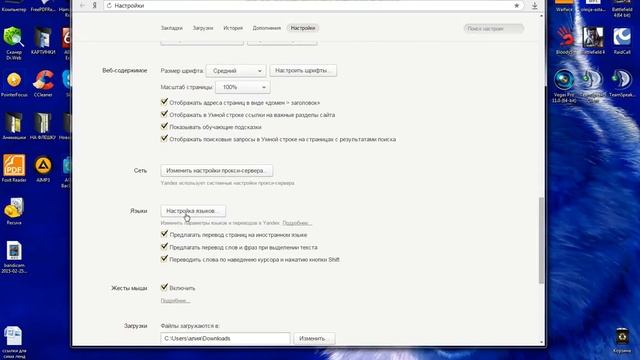Toggle 'Предлагать перевод слов и фраз' checkbox
This screenshot has height=360, width=640.
164,246
